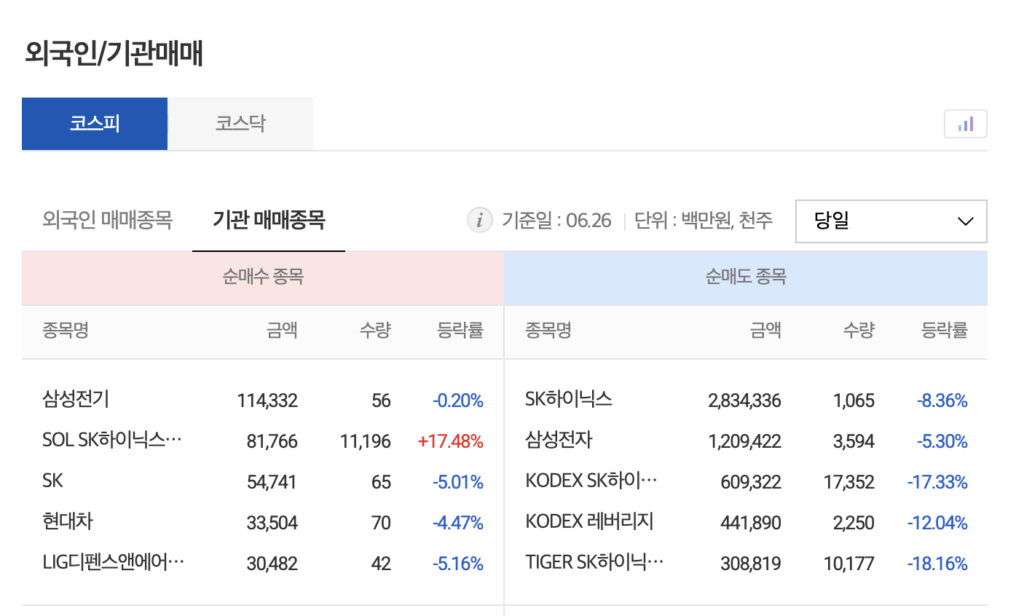Click the -17.33% change rate value
The image size is (1024, 616).
click(x=937, y=482)
